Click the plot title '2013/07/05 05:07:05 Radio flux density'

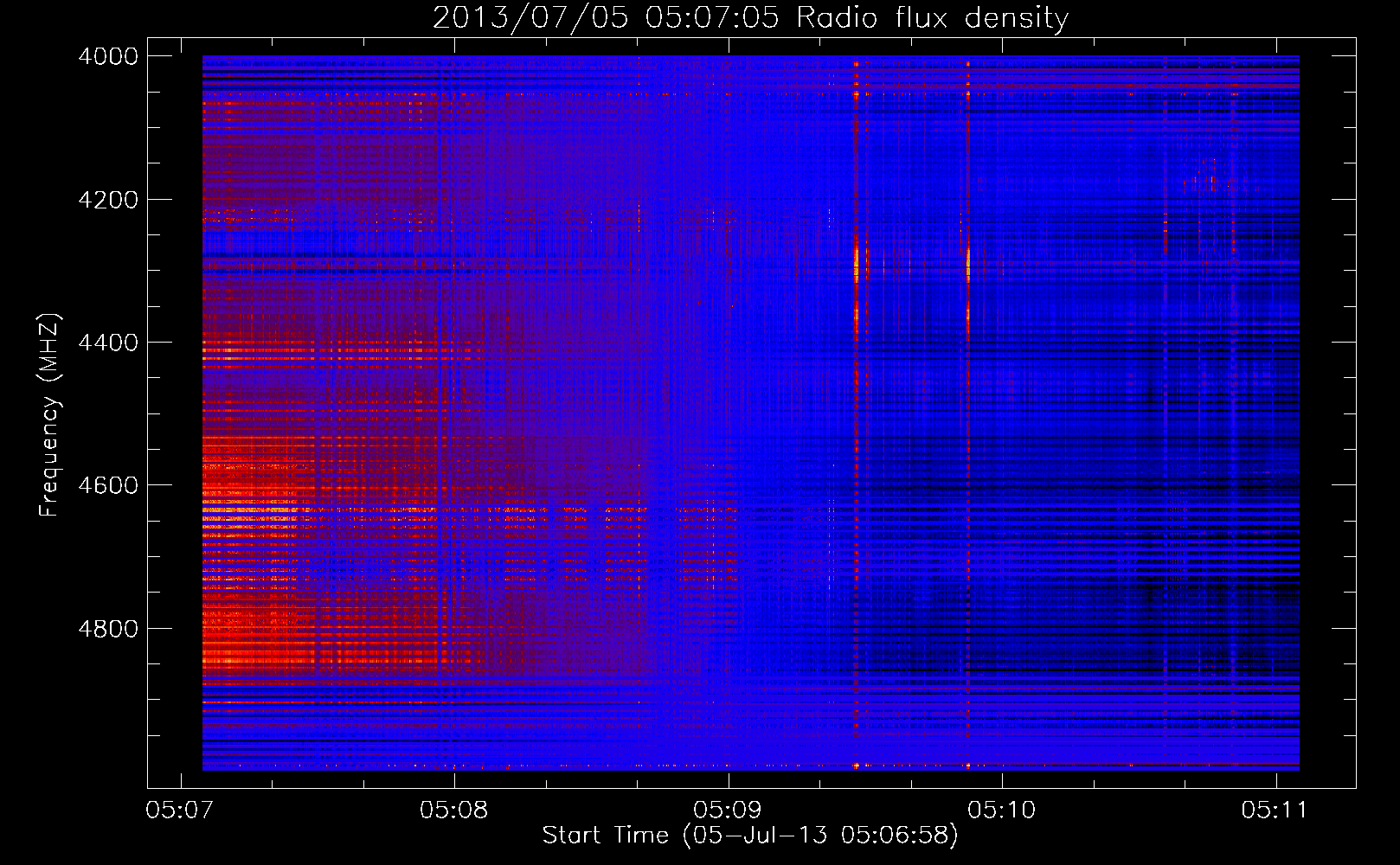click(x=750, y=17)
